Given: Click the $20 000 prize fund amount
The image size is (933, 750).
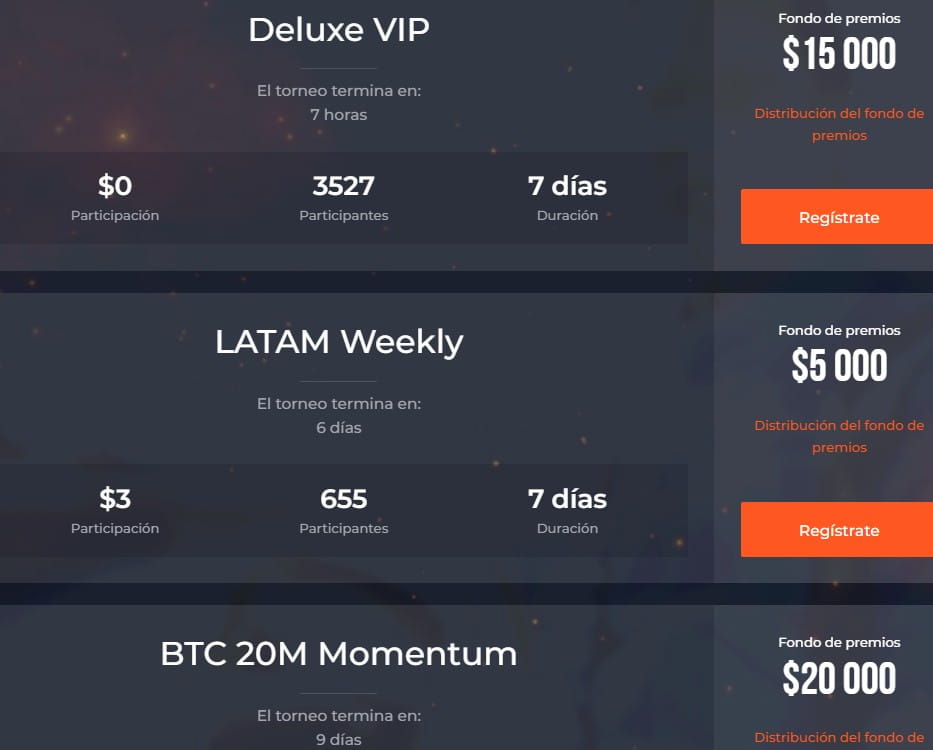Looking at the screenshot, I should point(839,678).
